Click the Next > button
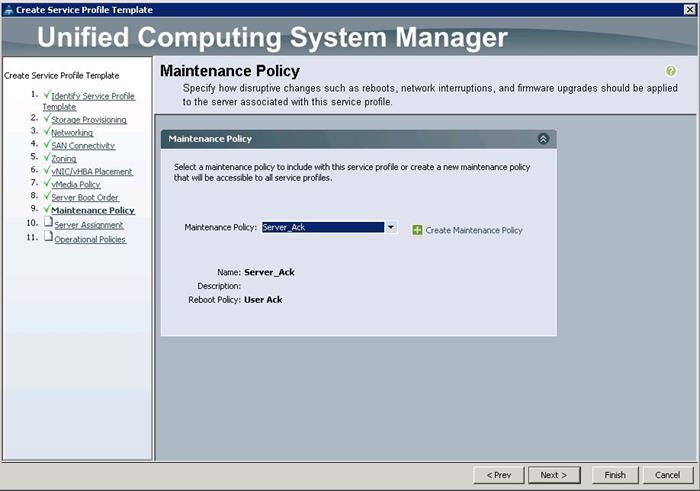Image resolution: width=700 pixels, height=491 pixels. pos(554,475)
